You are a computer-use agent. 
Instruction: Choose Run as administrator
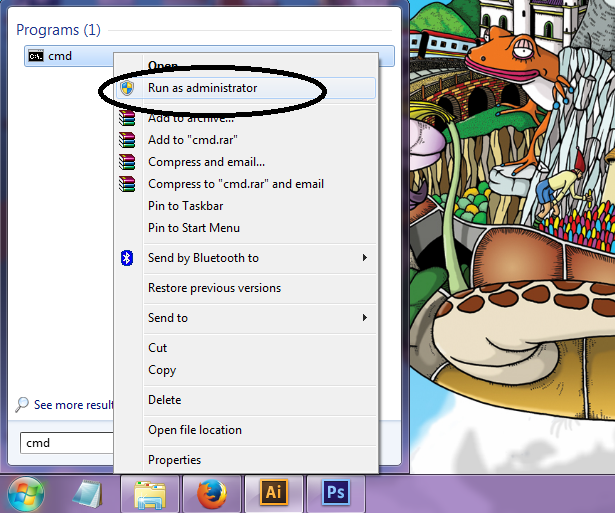246,88
